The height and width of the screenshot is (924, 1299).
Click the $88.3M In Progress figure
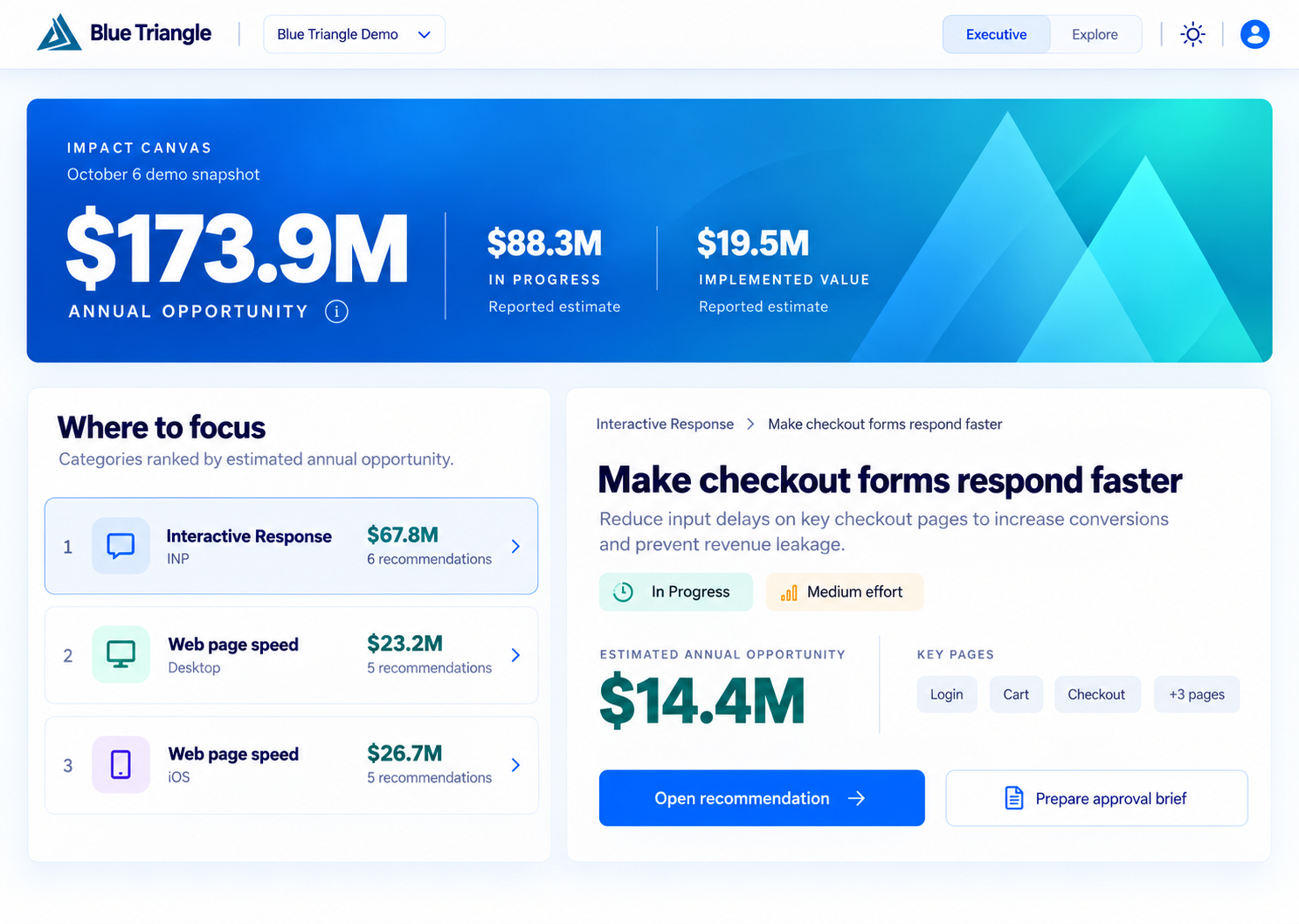tap(544, 243)
